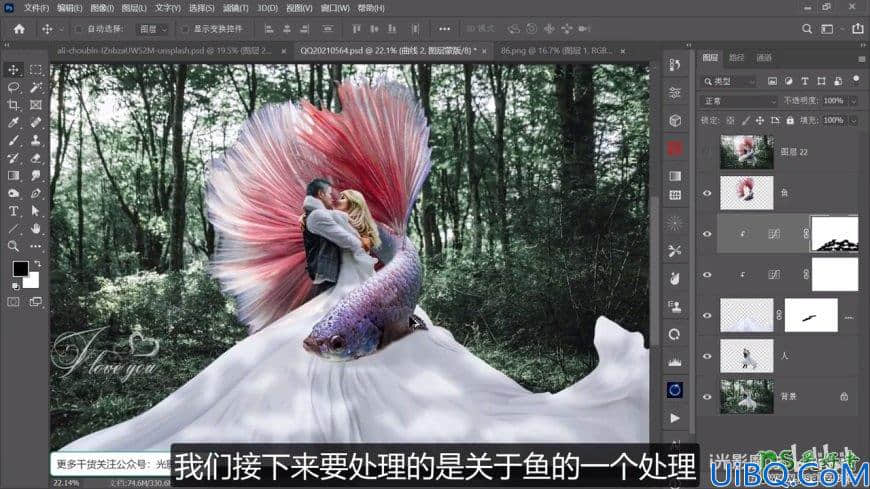870x489 pixels.
Task: Click the three-dots more options in options bar
Action: [x=444, y=29]
